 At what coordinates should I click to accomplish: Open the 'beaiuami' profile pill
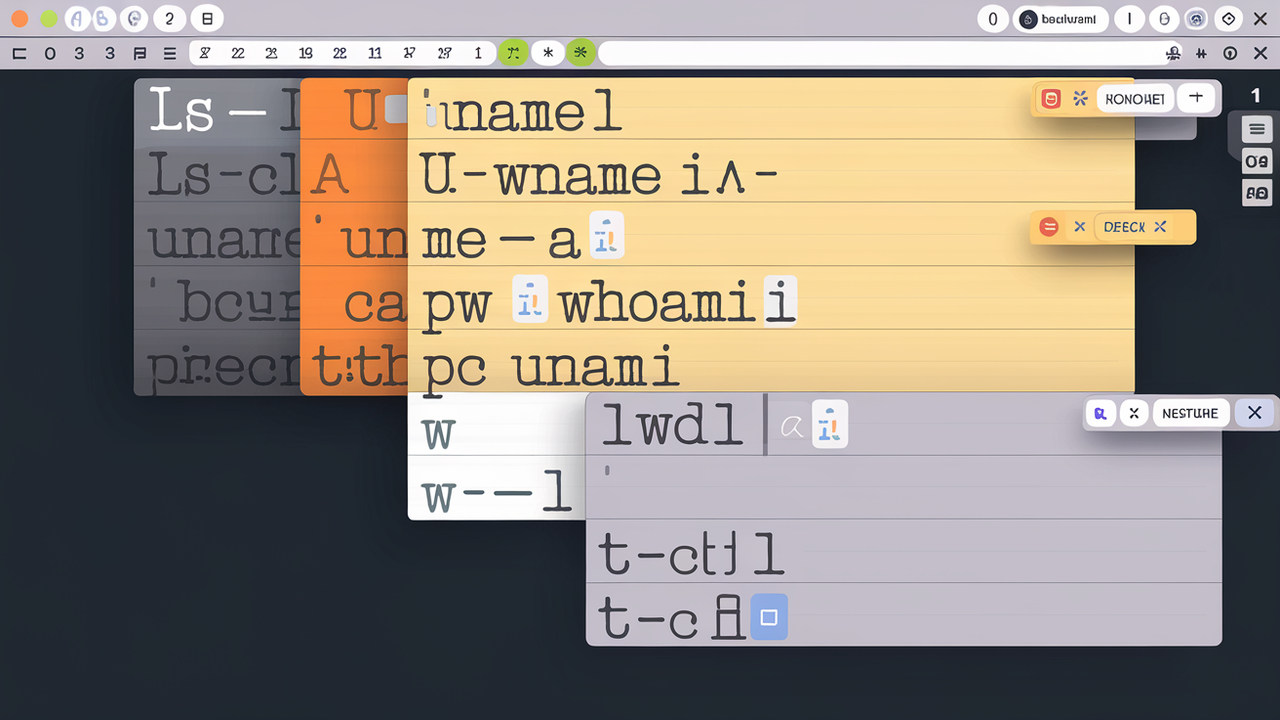(x=1061, y=18)
